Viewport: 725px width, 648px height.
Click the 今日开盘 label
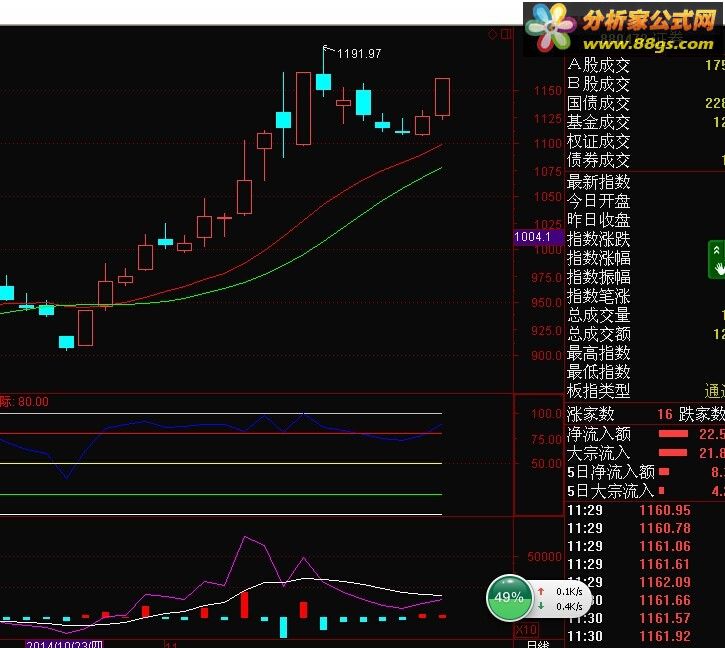click(598, 201)
